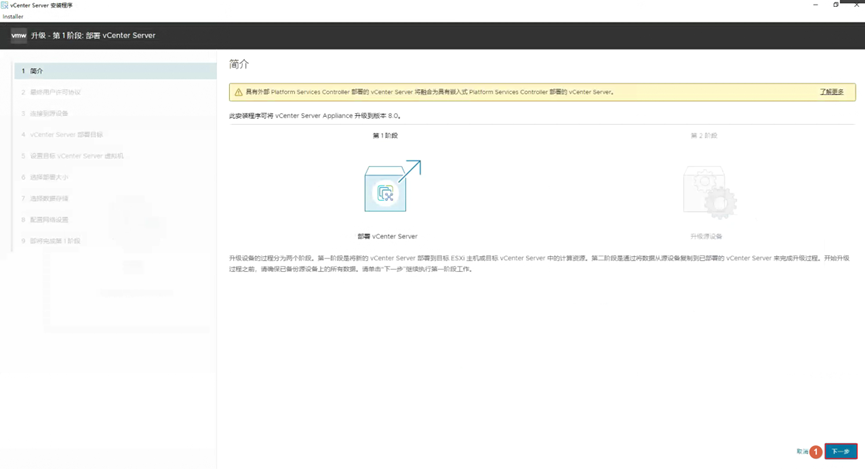
Task: Click the upgrade process description paragraph
Action: 540,264
